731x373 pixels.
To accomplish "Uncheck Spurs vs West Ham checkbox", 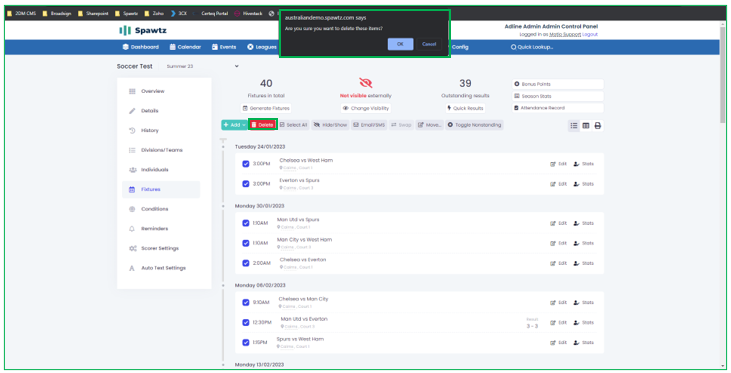I will click(x=246, y=342).
